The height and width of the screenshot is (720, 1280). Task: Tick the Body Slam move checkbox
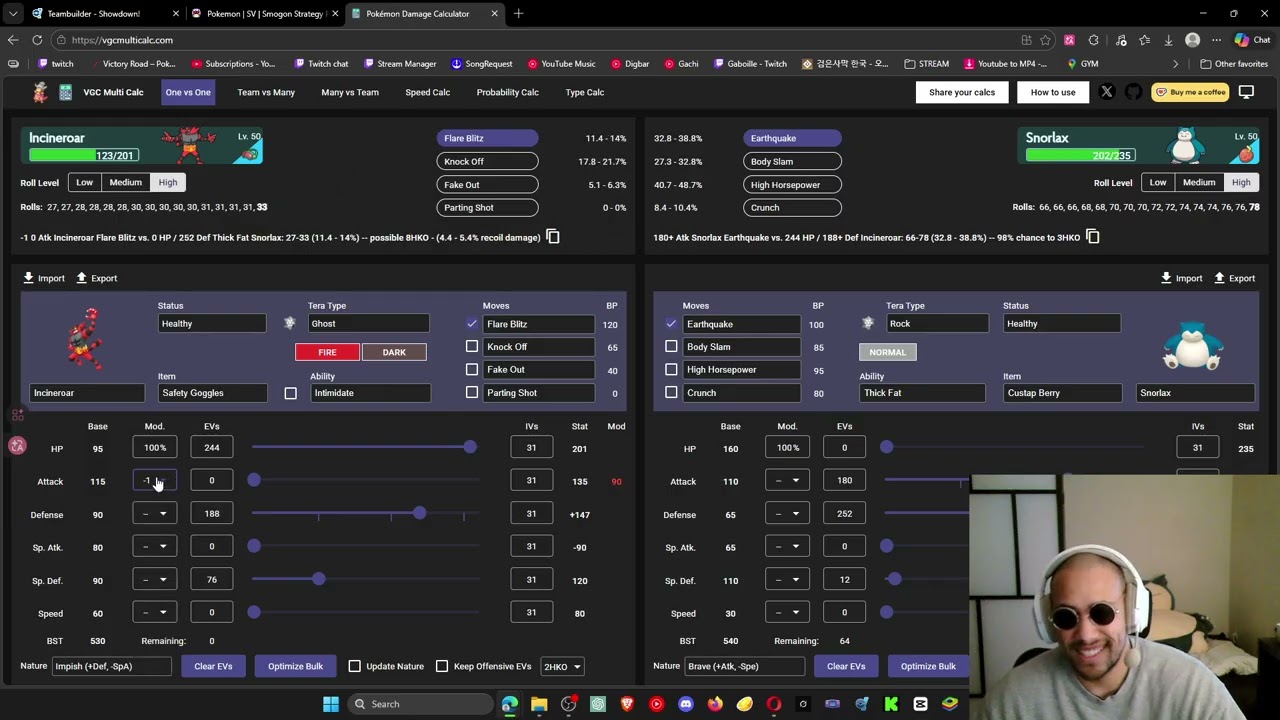pos(671,347)
